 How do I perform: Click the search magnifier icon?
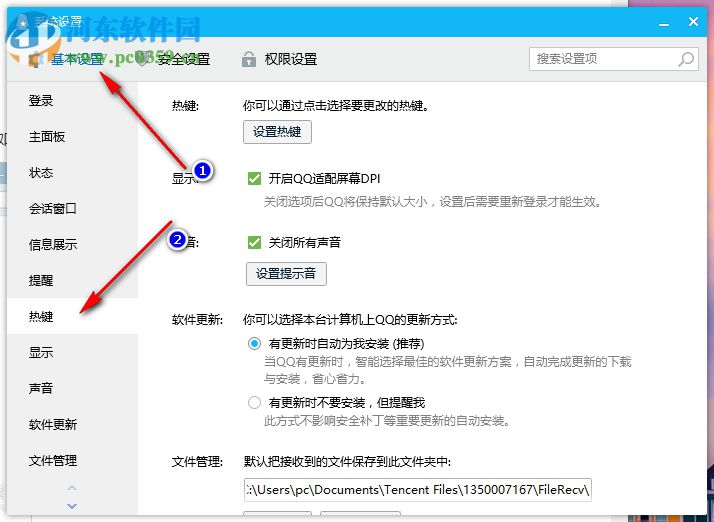pos(686,59)
